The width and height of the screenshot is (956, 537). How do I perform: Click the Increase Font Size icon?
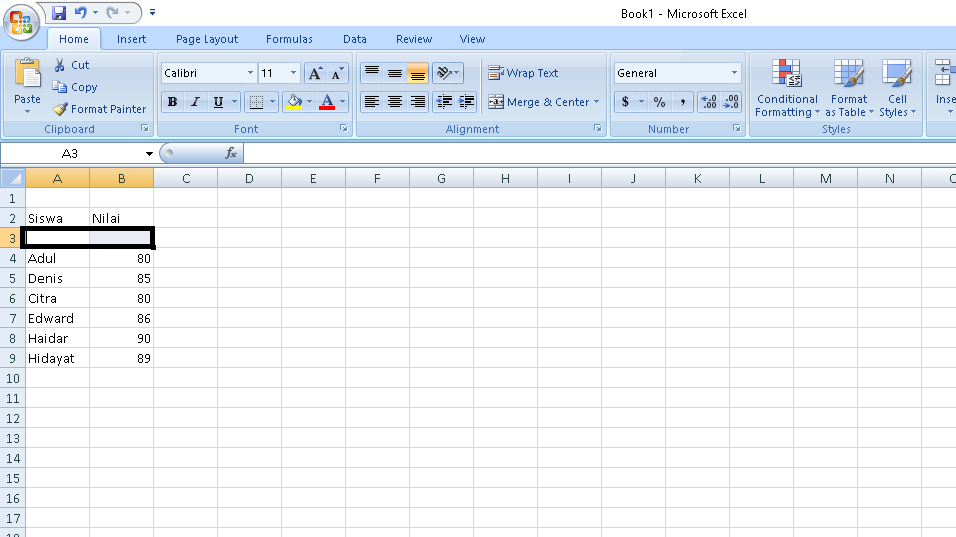[x=314, y=73]
